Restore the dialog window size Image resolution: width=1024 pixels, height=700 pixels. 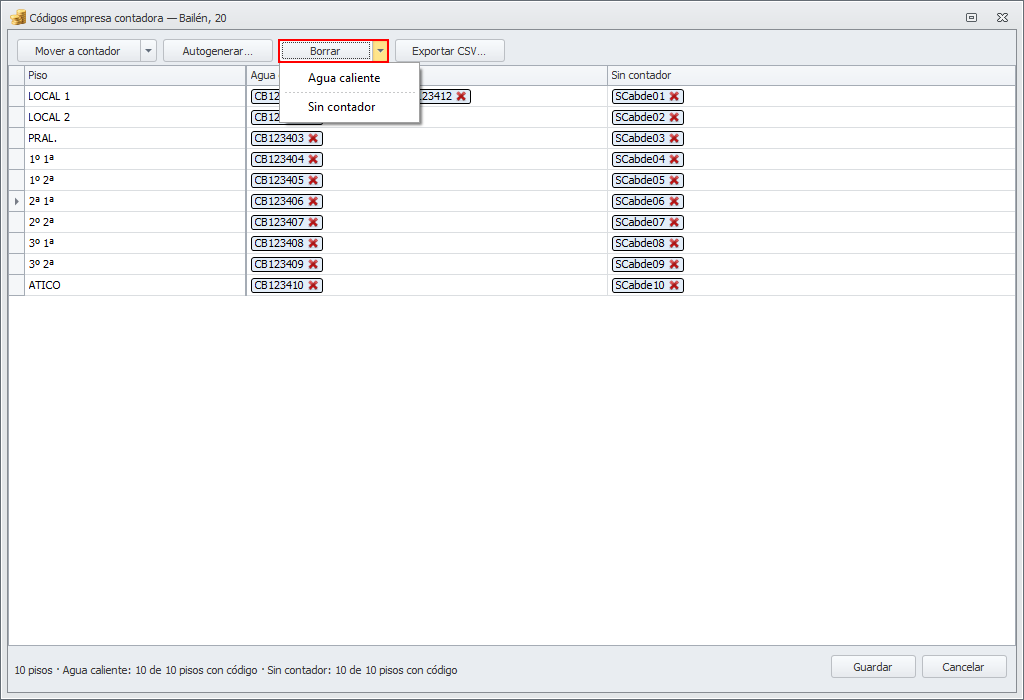coord(972,18)
